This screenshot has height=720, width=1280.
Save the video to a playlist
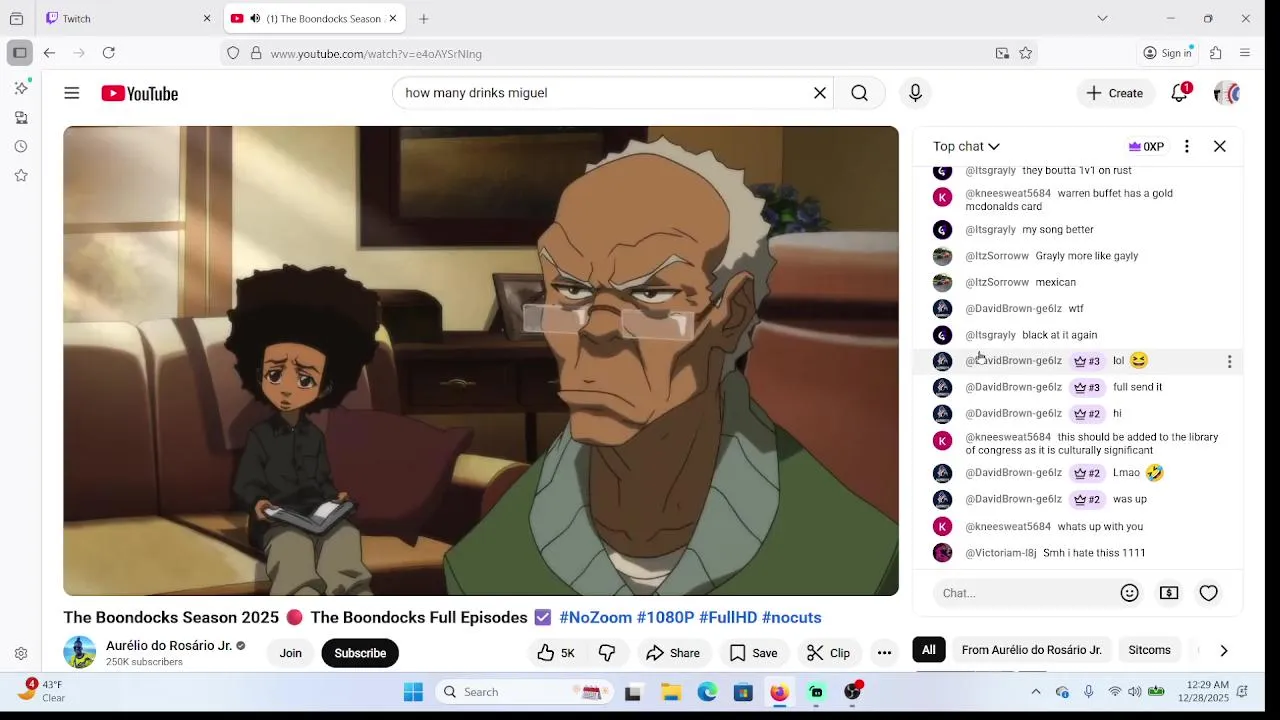754,653
